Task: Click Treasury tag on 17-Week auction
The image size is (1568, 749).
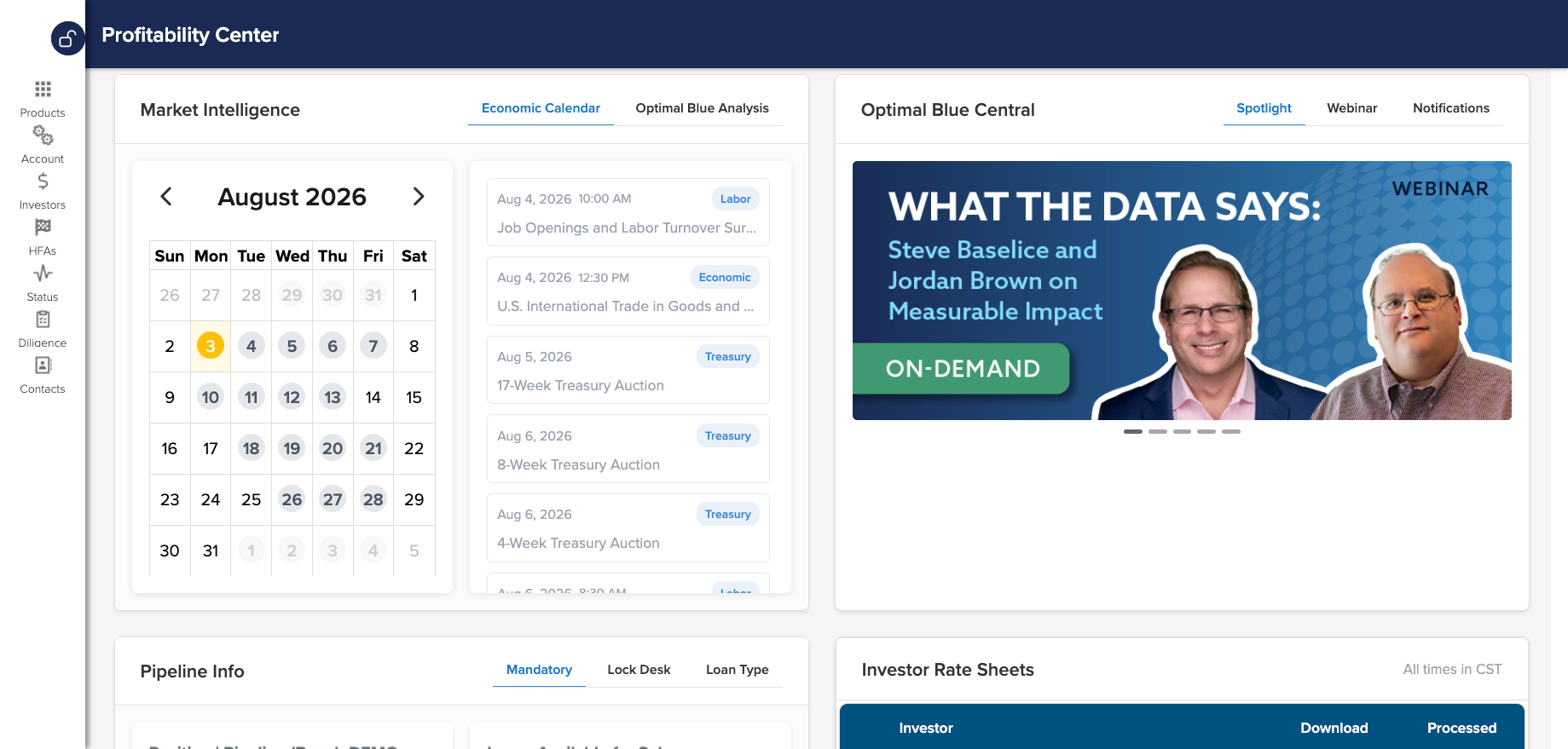Action: [x=727, y=356]
